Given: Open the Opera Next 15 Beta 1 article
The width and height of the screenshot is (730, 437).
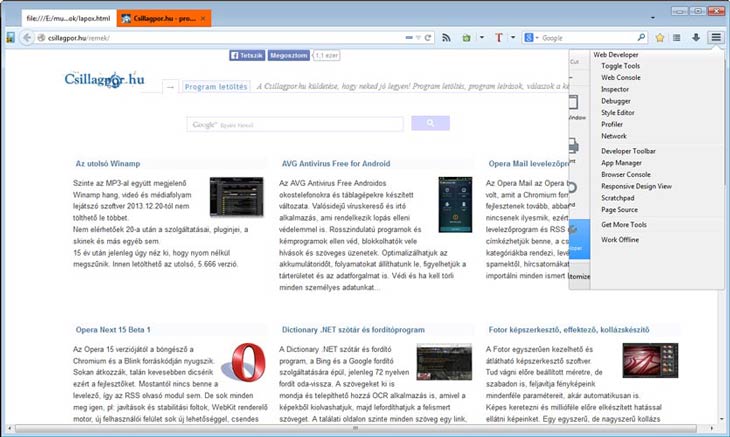Looking at the screenshot, I should click(x=113, y=330).
